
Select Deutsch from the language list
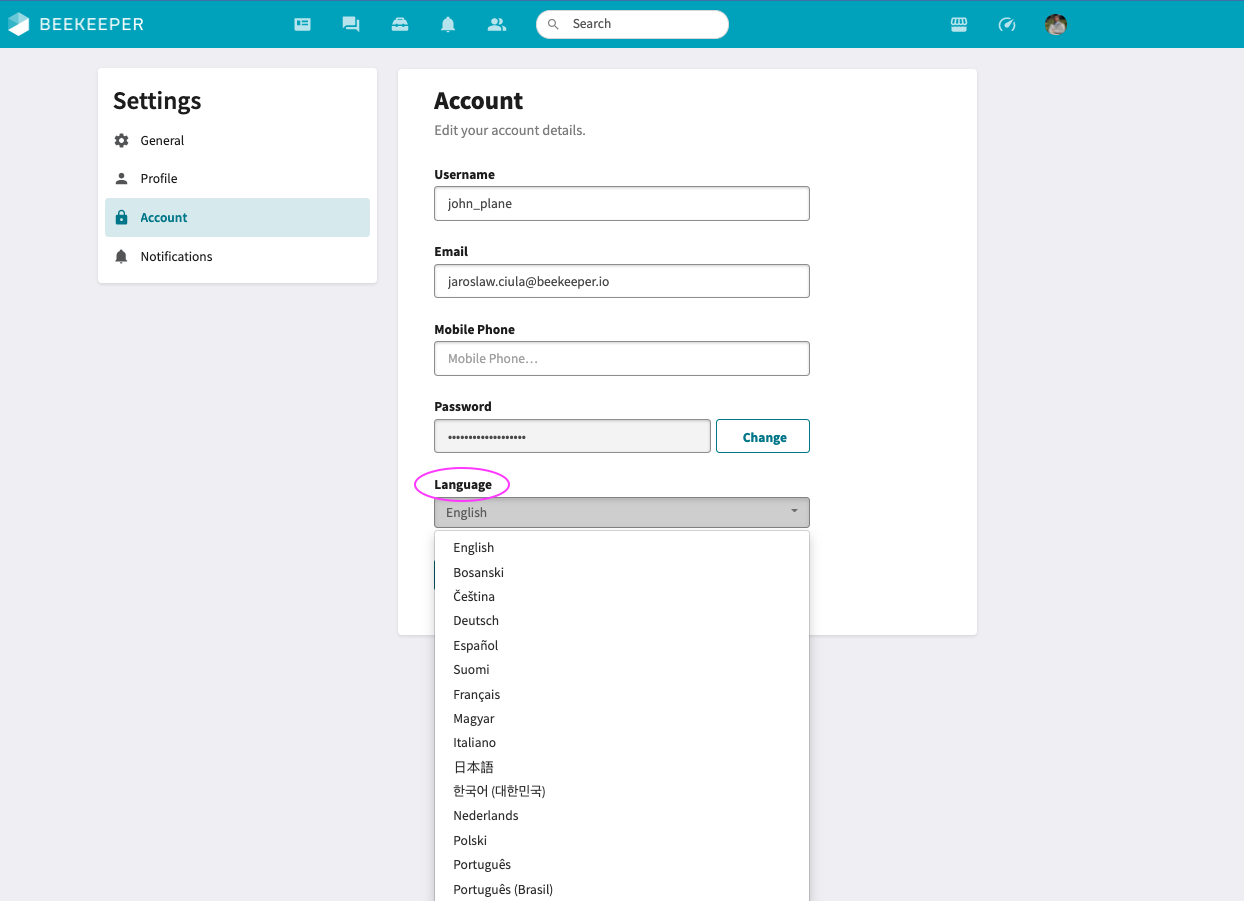click(x=476, y=621)
